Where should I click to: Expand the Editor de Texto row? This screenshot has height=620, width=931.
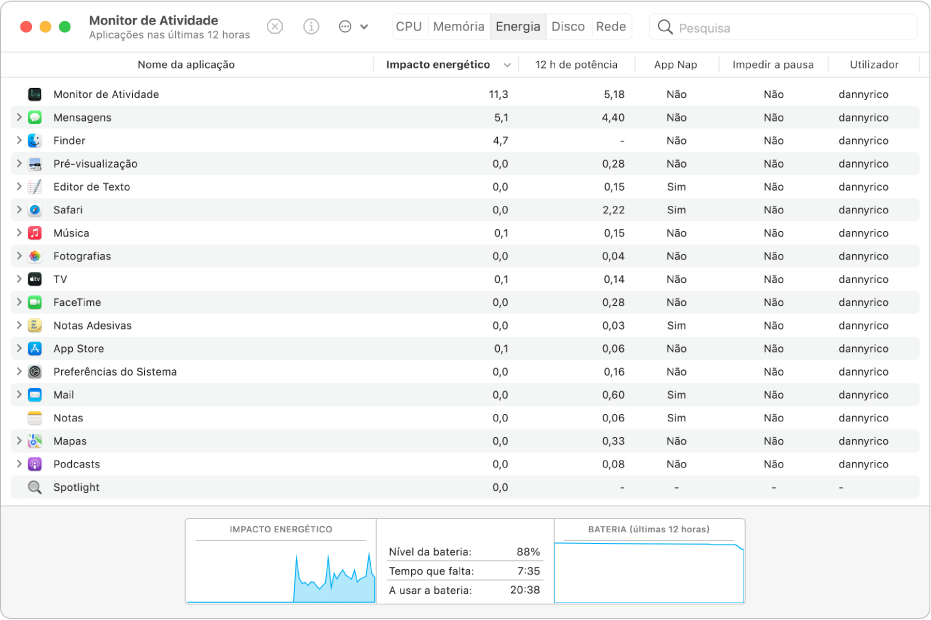[x=19, y=187]
